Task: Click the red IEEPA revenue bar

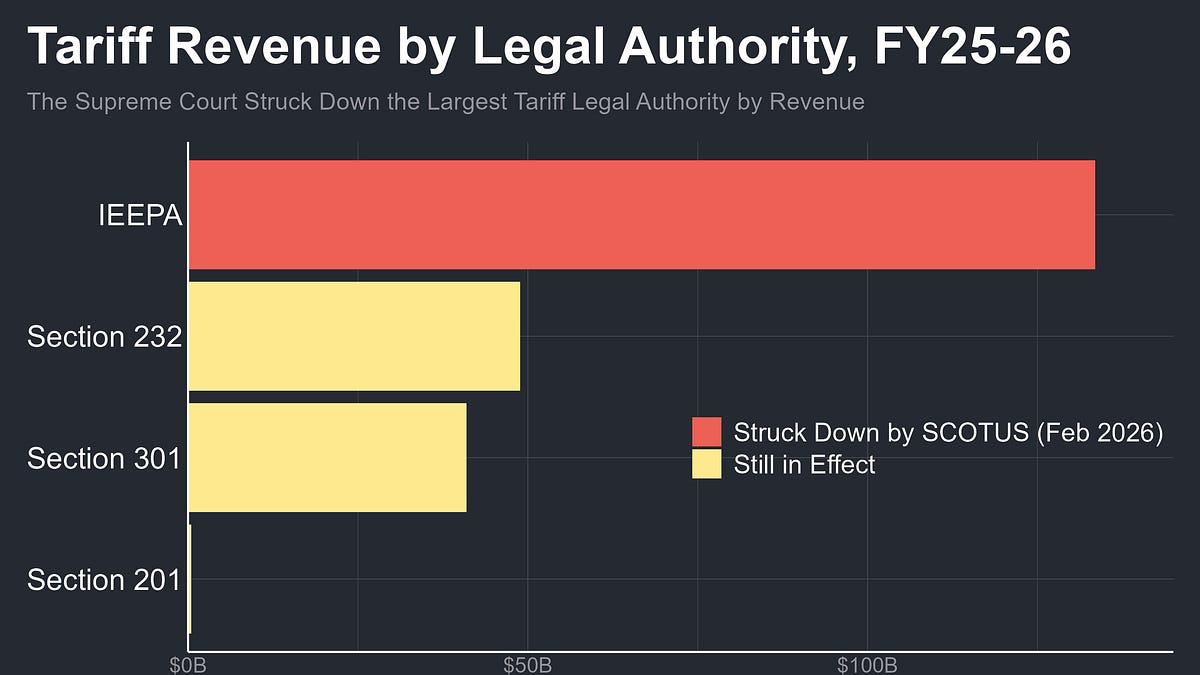Action: coord(641,214)
